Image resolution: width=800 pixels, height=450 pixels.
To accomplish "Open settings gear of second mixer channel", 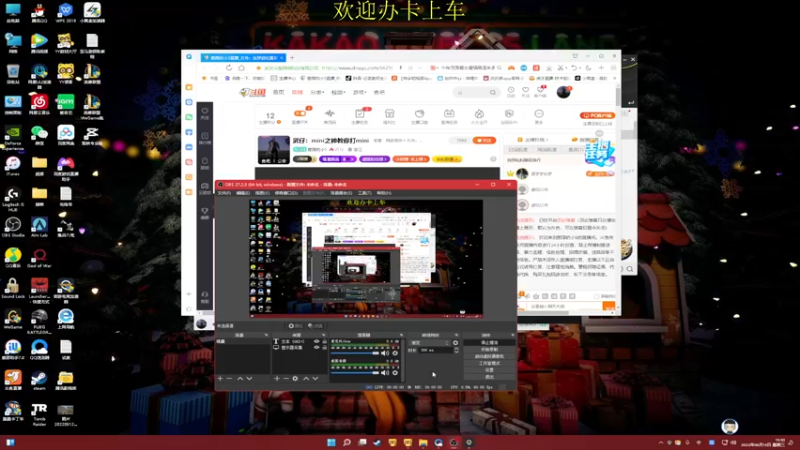I will click(395, 373).
